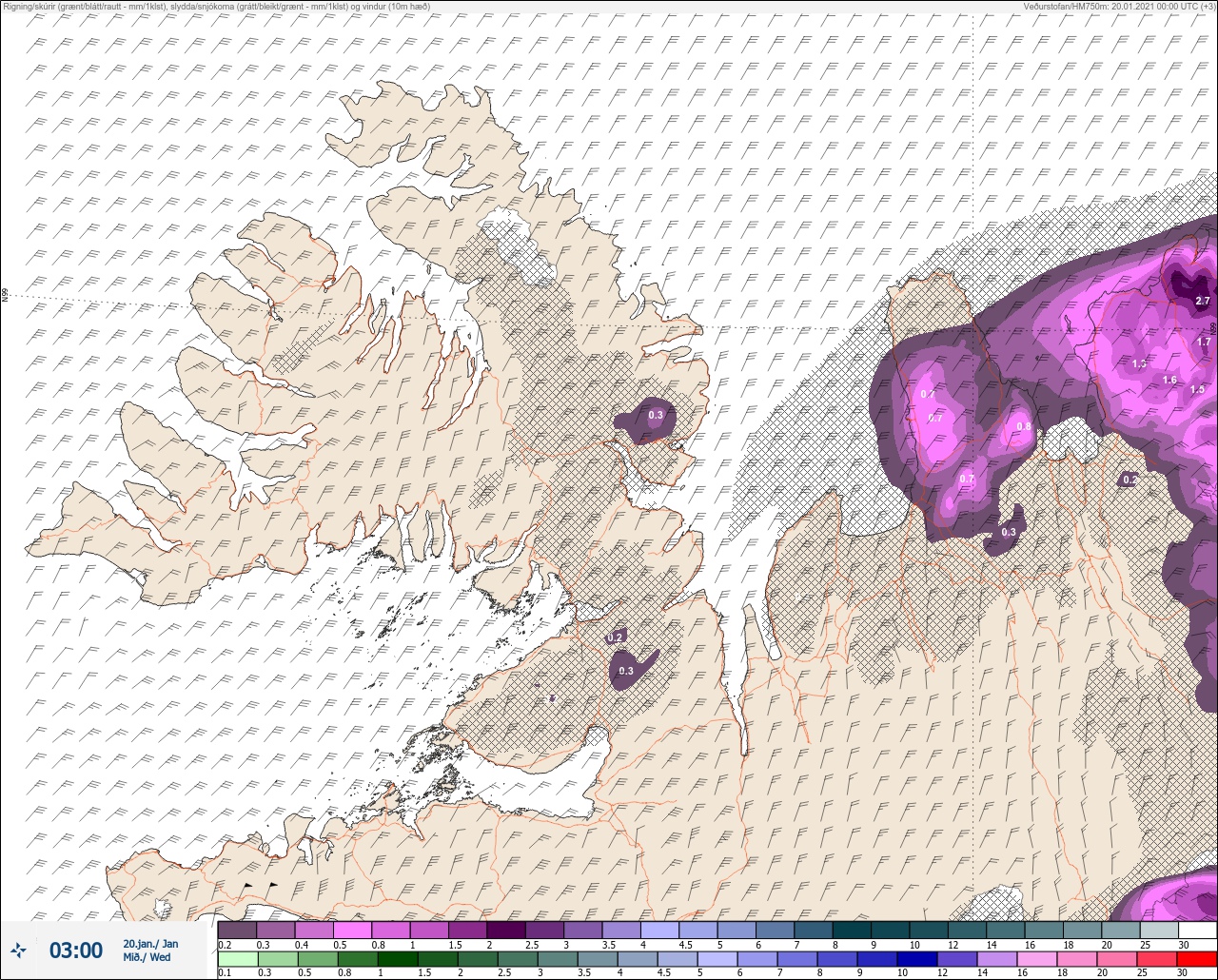1218x980 pixels.
Task: Click the 1.5 precipitation value label
Action: coord(1197,389)
